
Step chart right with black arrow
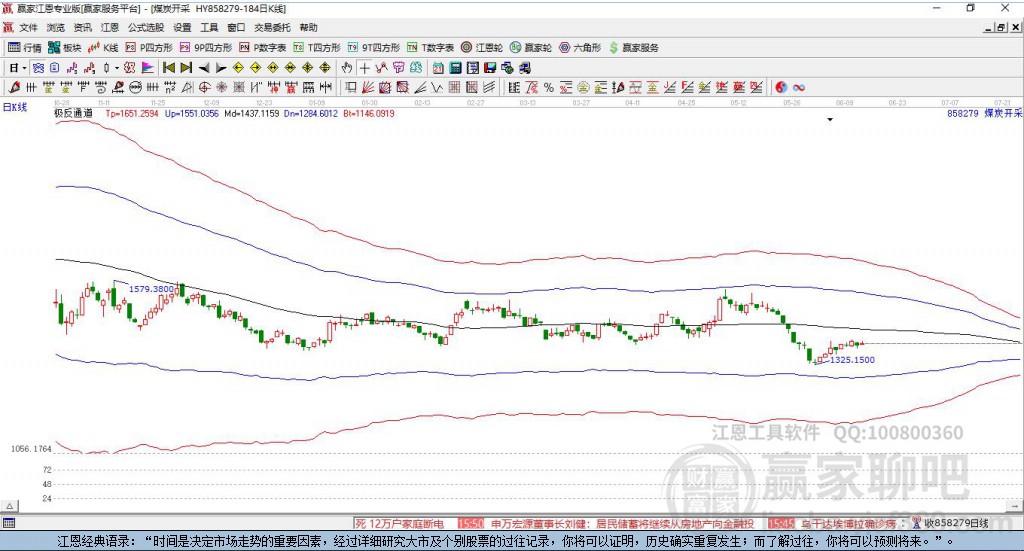[x=221, y=68]
